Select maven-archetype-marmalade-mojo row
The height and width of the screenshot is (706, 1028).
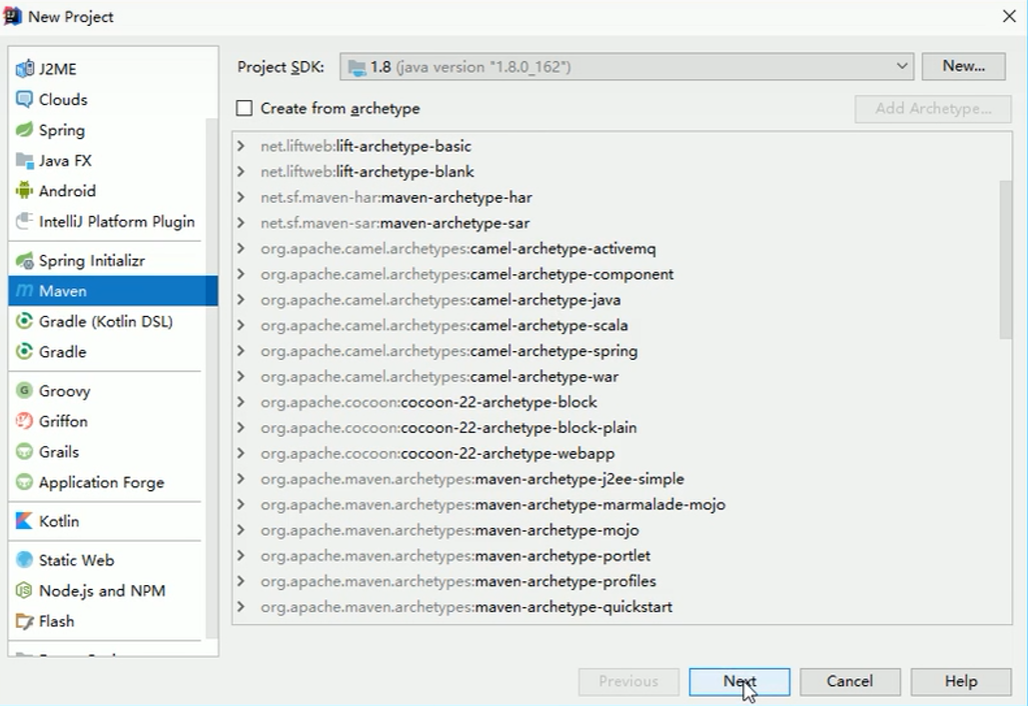click(x=622, y=504)
